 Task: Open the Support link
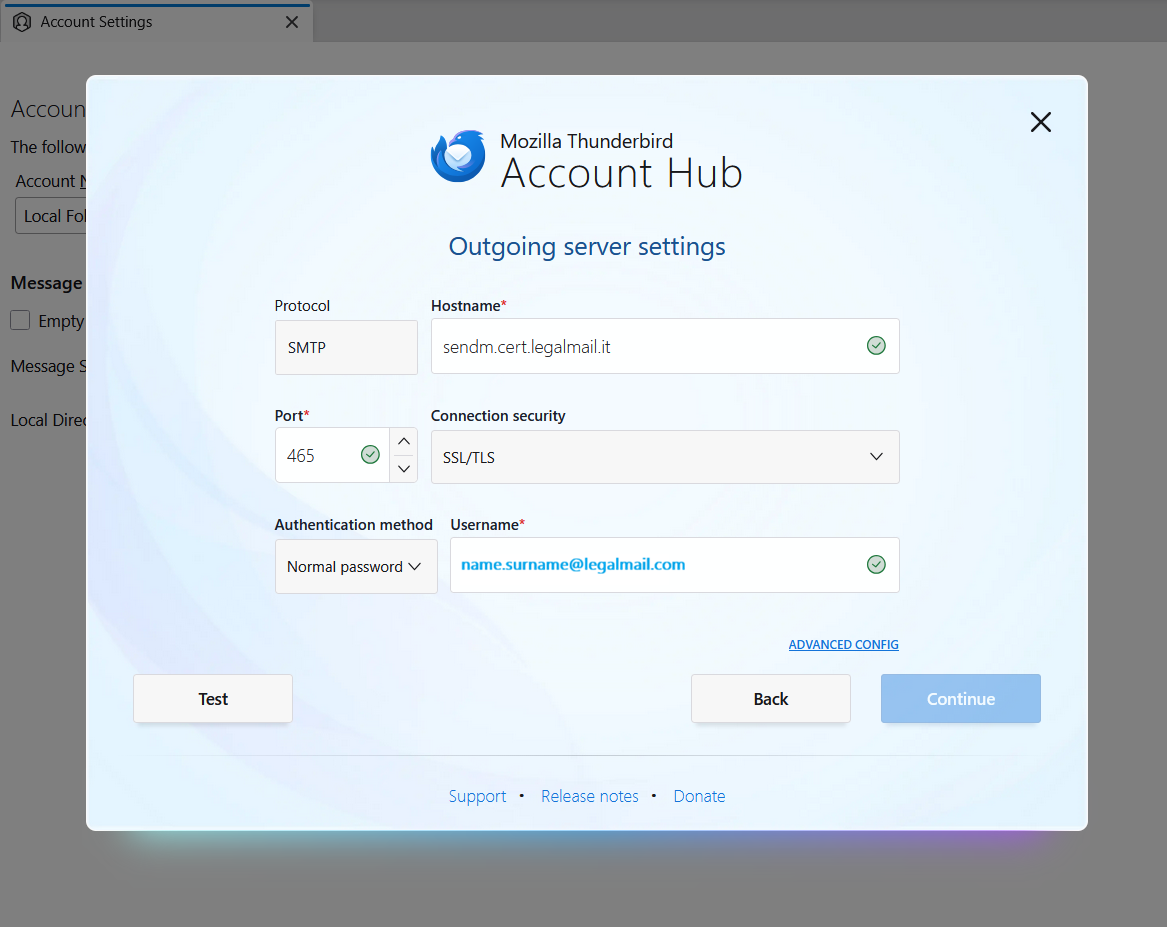(x=477, y=797)
